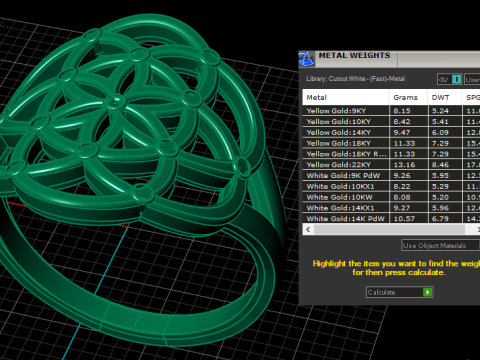Viewport: 480px width, 360px height.
Task: Click the 5.29 DWT value
Action: click(x=440, y=186)
